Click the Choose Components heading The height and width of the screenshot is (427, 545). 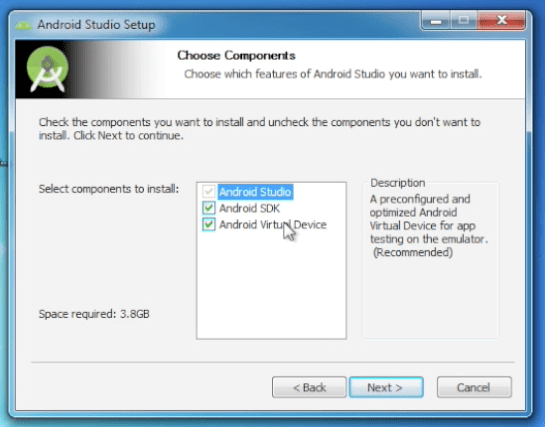(x=236, y=55)
